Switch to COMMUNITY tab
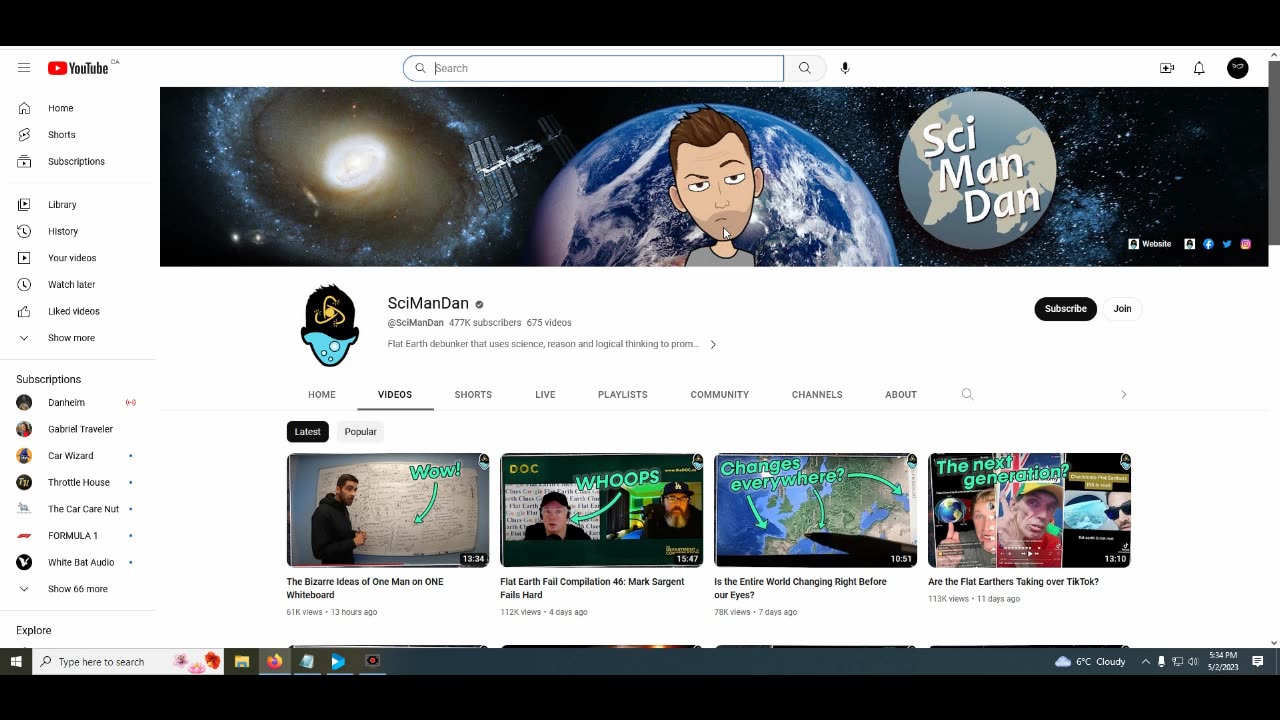This screenshot has width=1280, height=720. (x=720, y=395)
